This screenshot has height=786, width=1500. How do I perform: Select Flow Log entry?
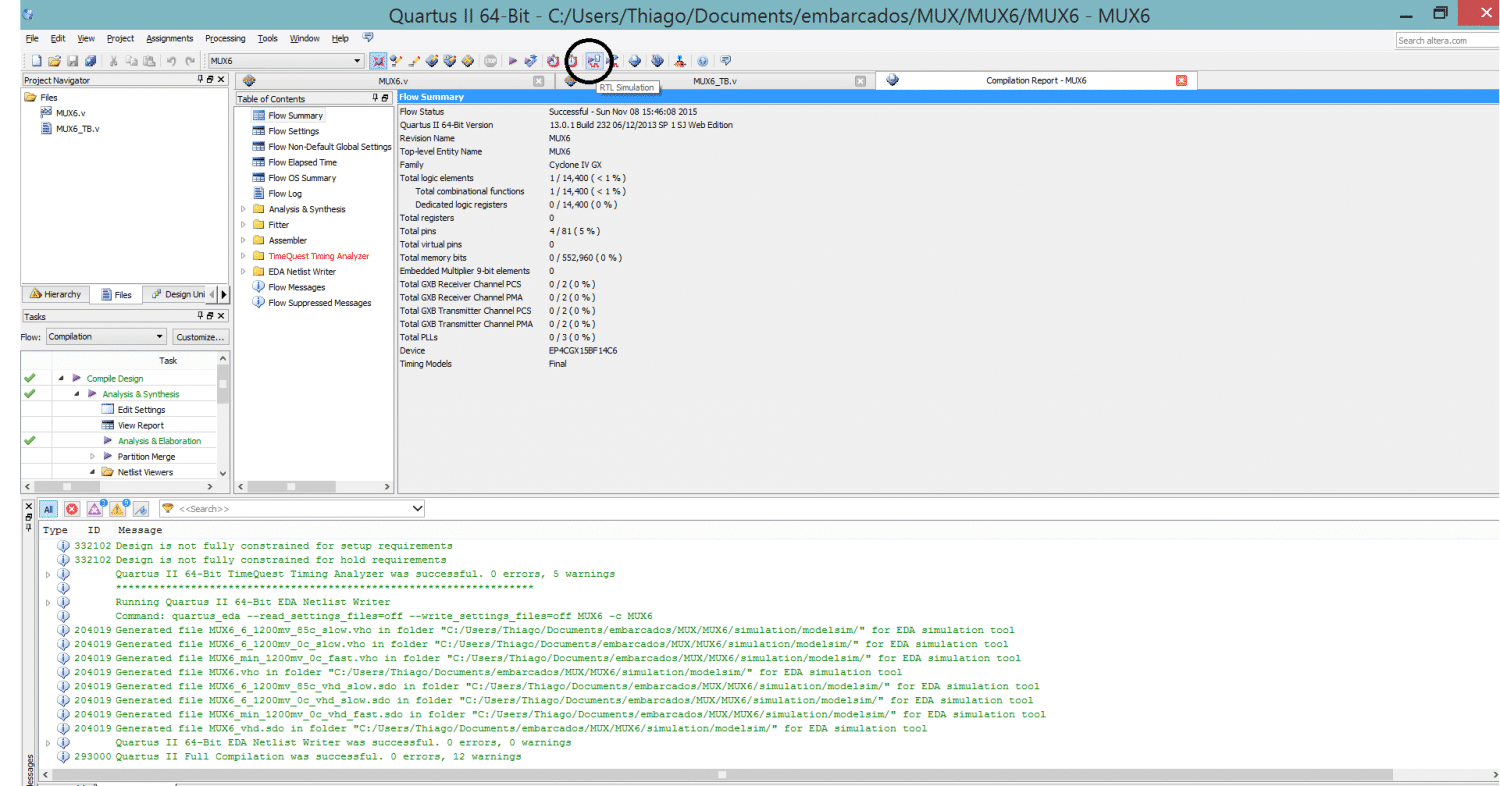[284, 193]
